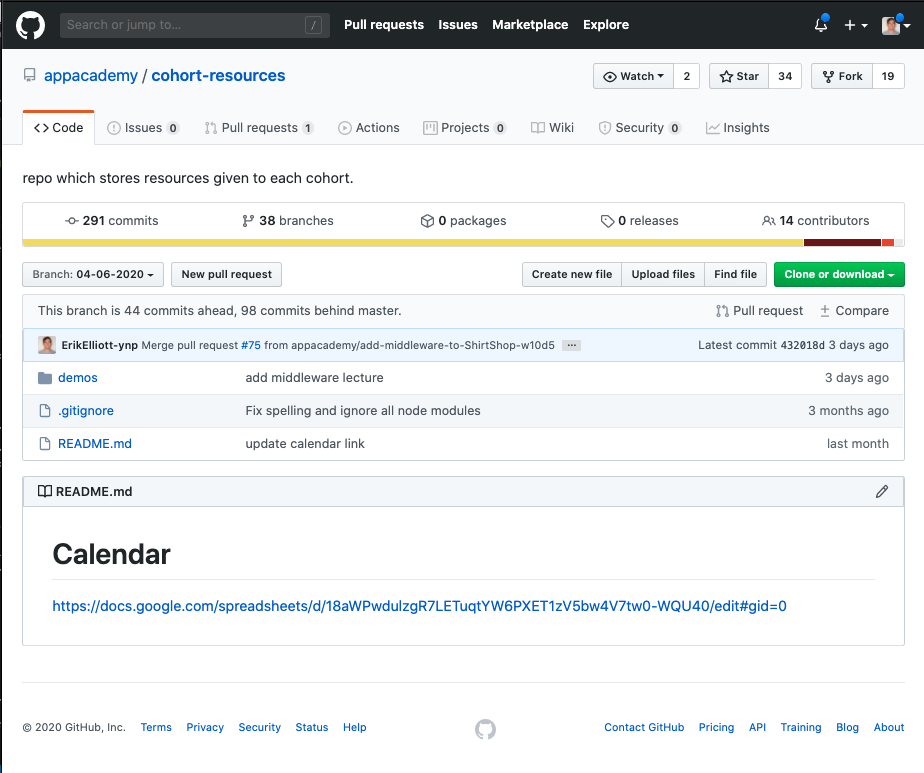
Task: Click the README.md file icon in list
Action: click(x=45, y=444)
